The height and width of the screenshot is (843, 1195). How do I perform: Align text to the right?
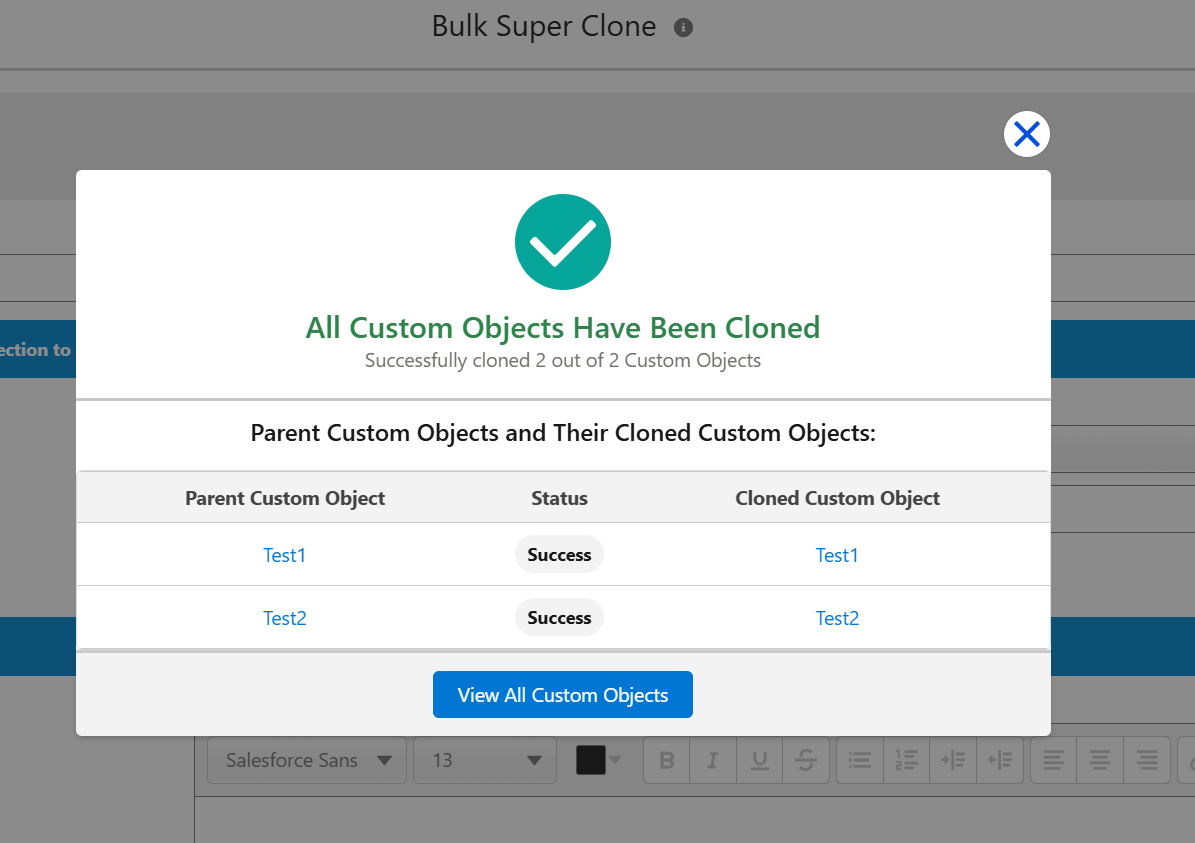tap(1146, 760)
